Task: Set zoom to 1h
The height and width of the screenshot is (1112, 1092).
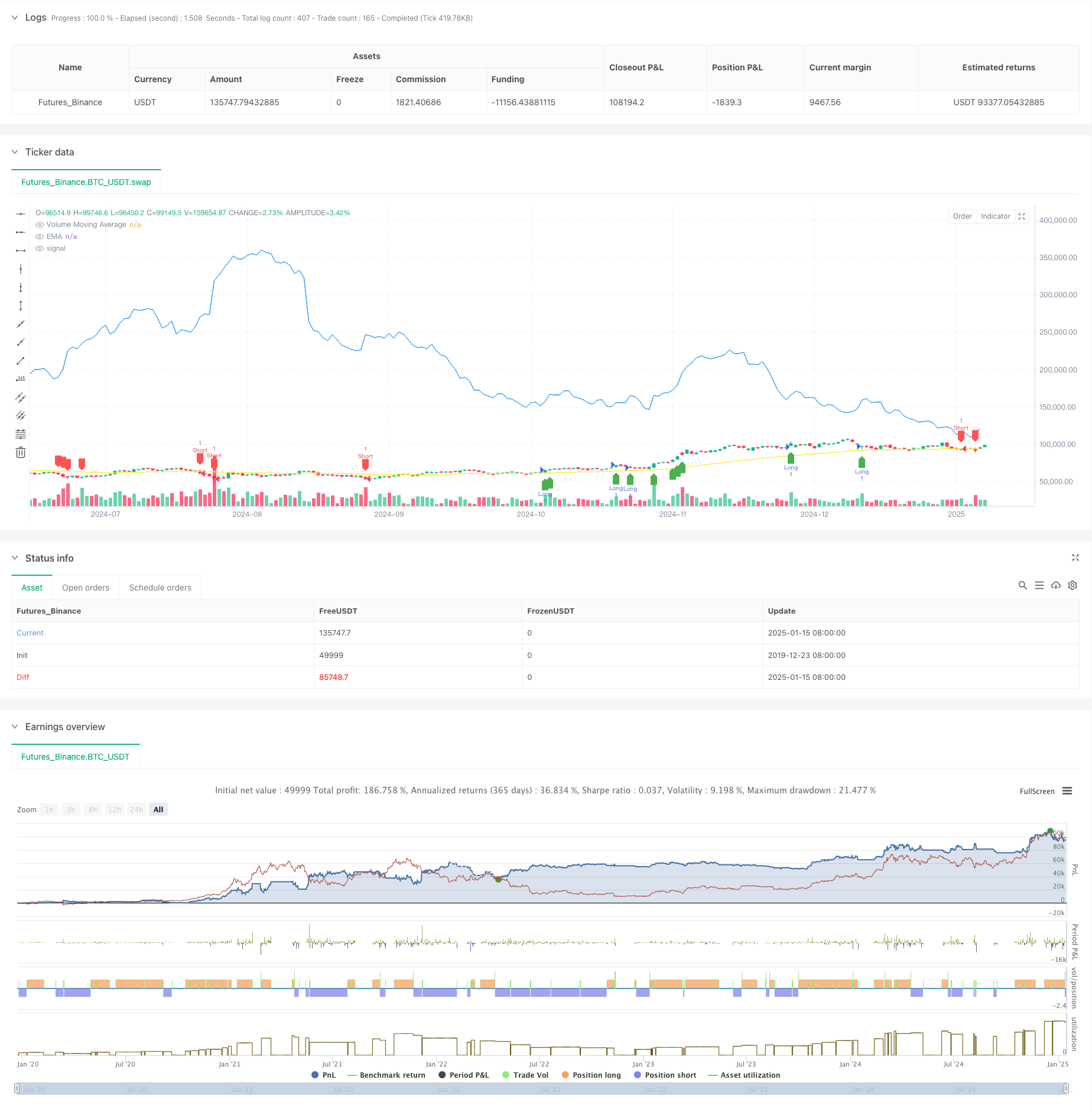Action: [x=49, y=810]
